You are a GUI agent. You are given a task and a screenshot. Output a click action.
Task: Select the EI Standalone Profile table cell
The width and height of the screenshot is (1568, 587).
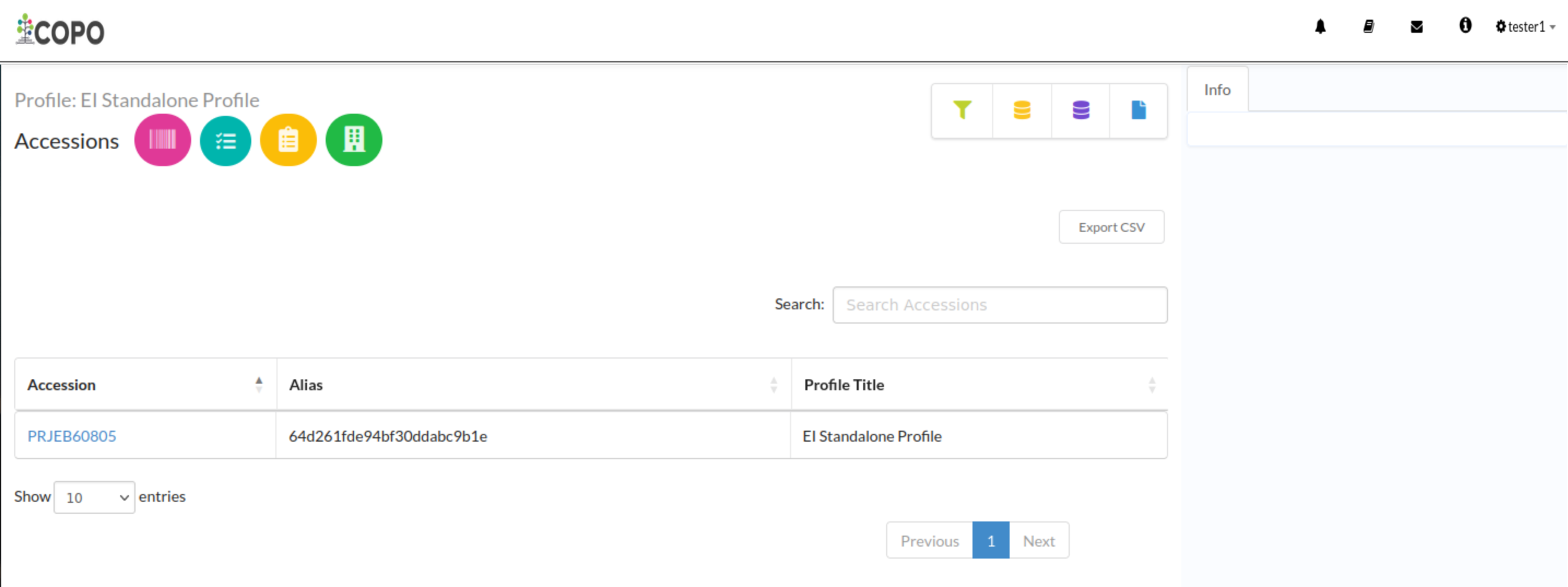pyautogui.click(x=979, y=436)
